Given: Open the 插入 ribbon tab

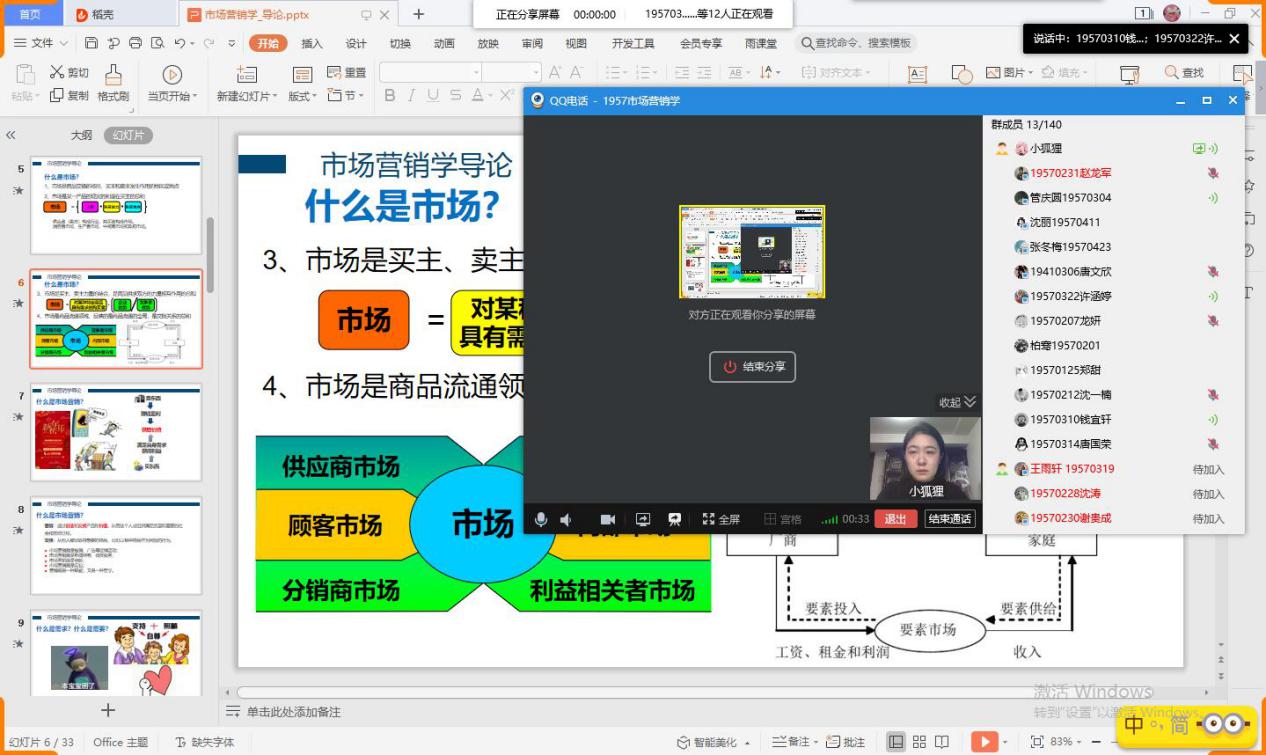Looking at the screenshot, I should (312, 43).
